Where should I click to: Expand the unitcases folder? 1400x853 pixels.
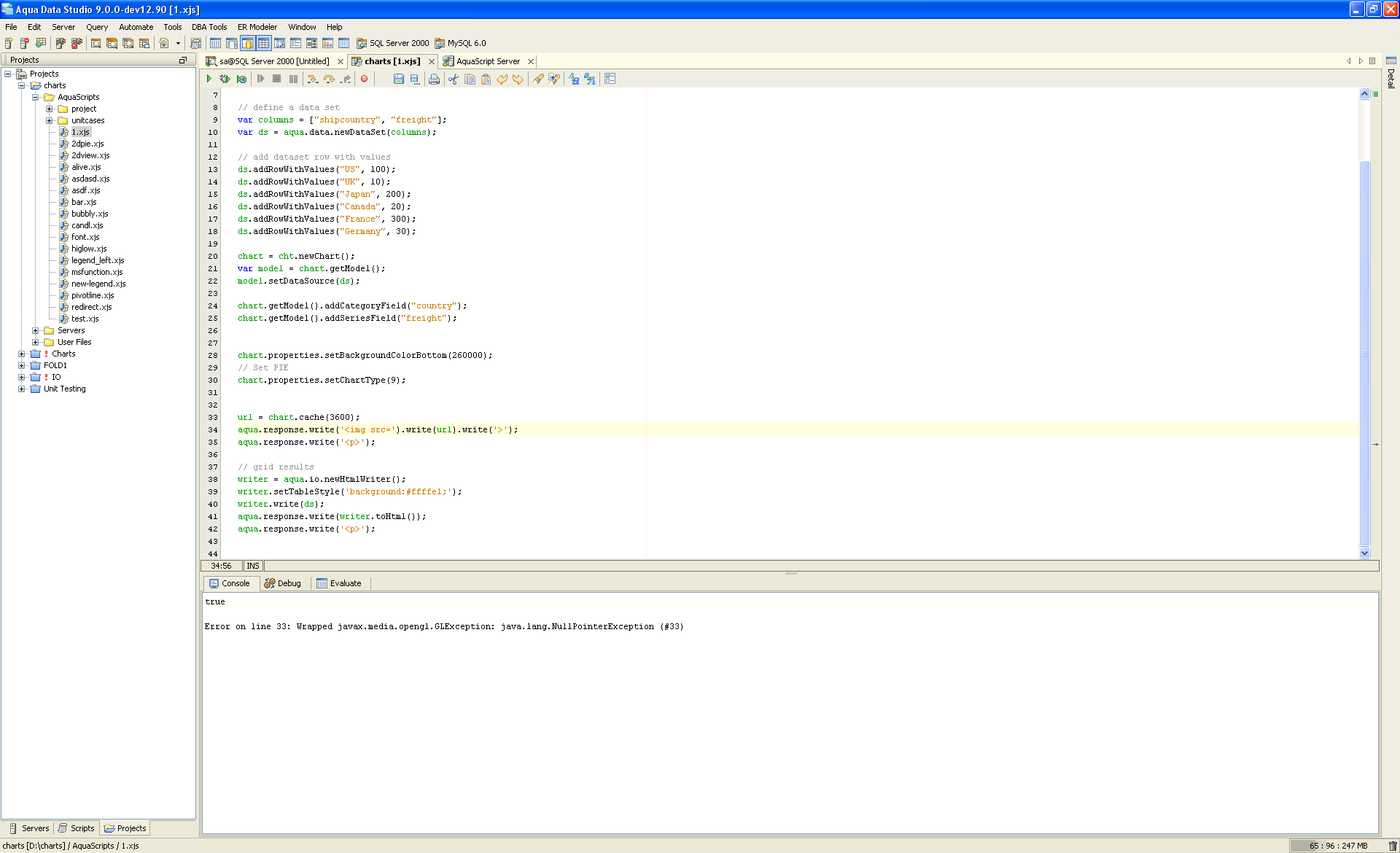point(49,120)
